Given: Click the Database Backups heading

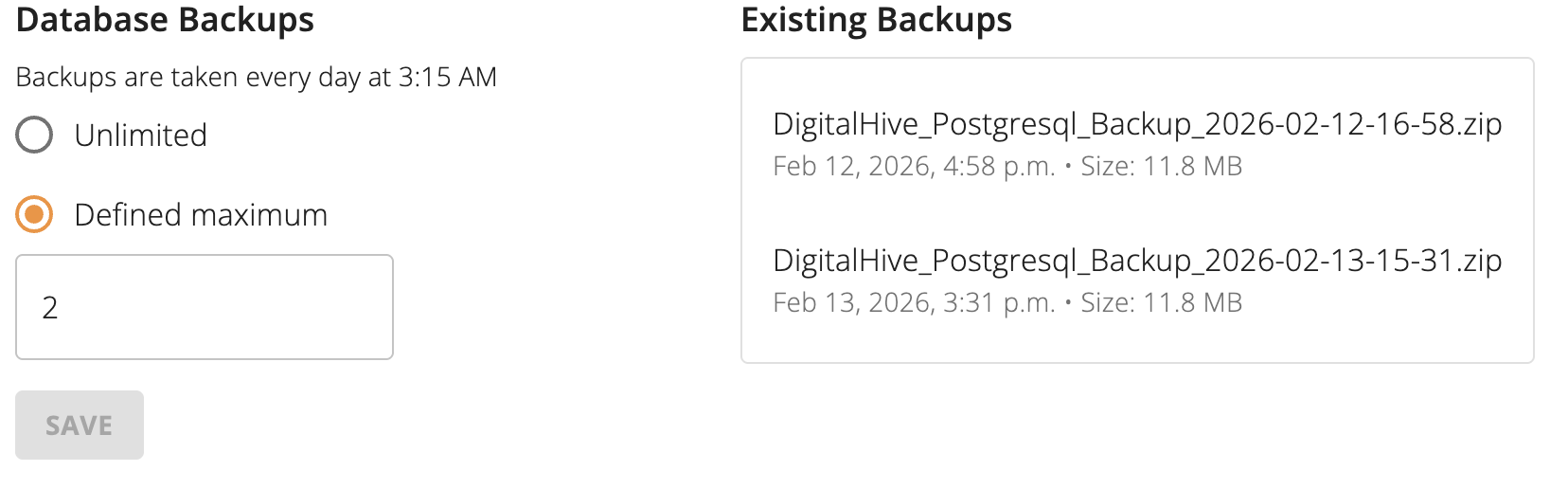Looking at the screenshot, I should pyautogui.click(x=165, y=20).
